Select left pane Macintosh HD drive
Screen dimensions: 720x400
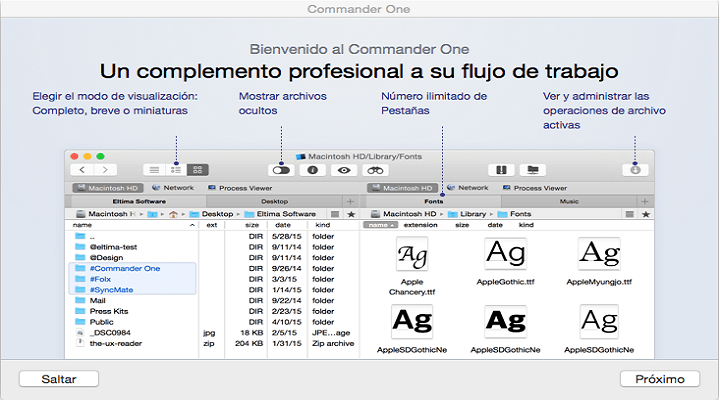tap(108, 188)
